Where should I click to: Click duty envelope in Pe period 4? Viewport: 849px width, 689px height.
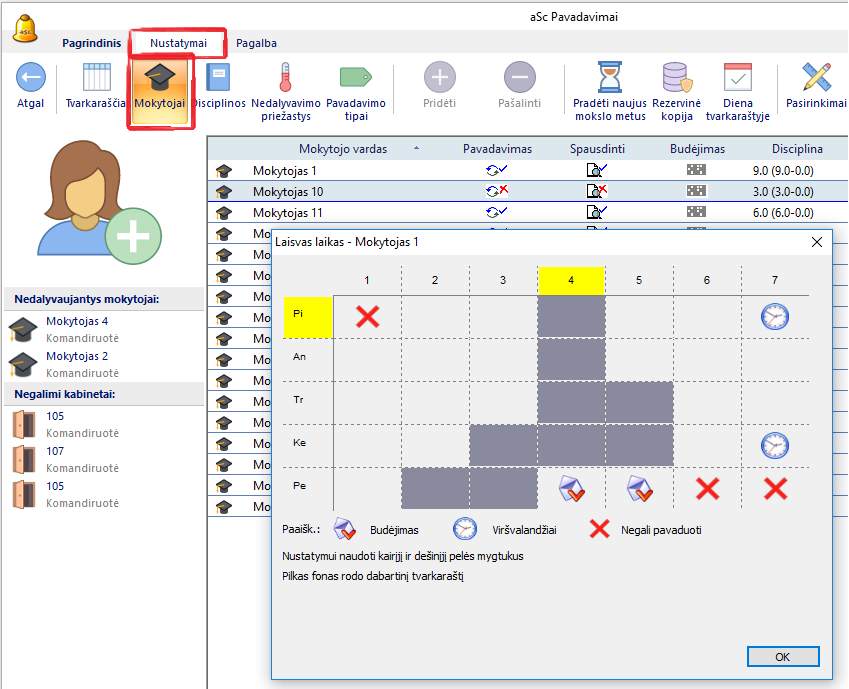[x=572, y=489]
